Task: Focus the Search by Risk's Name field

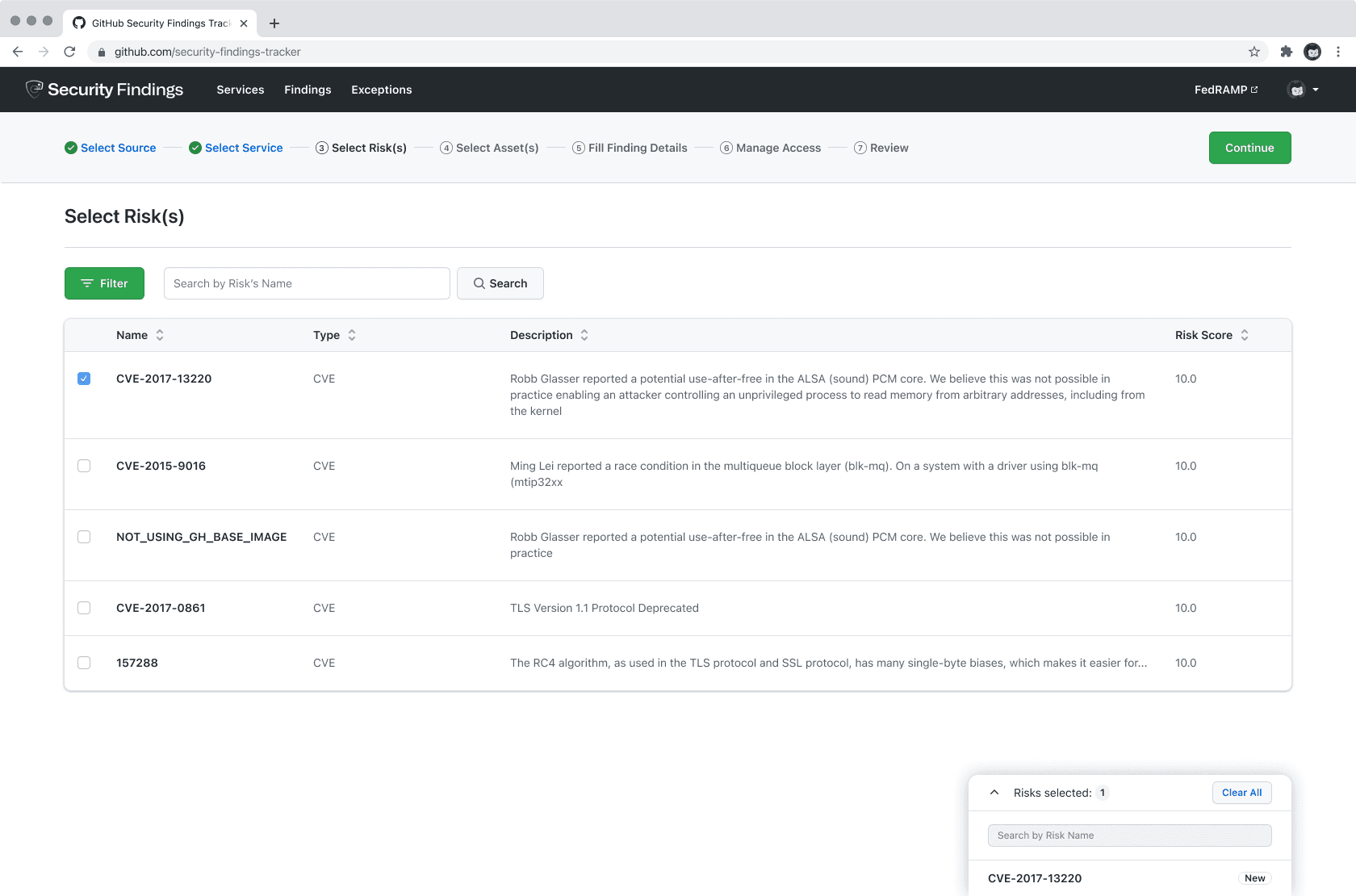Action: [307, 283]
